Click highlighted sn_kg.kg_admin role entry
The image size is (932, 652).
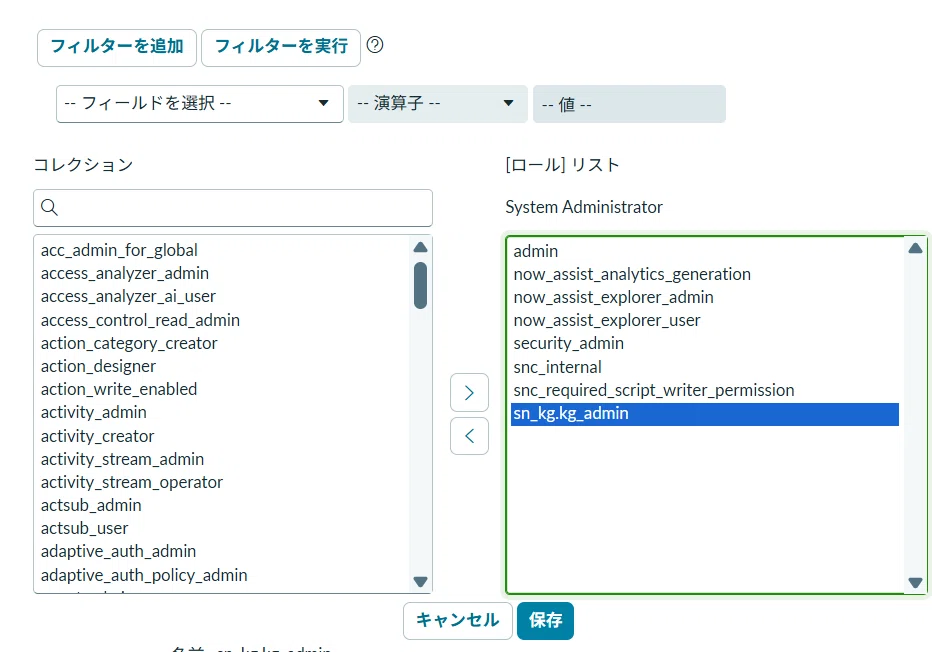click(705, 414)
